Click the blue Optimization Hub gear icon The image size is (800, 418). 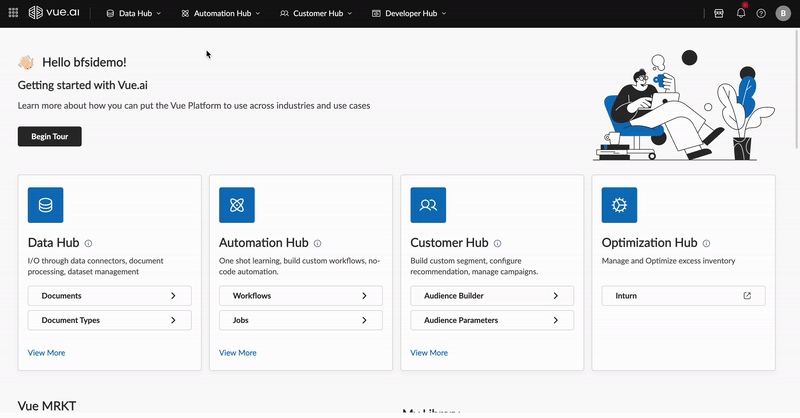pos(619,205)
